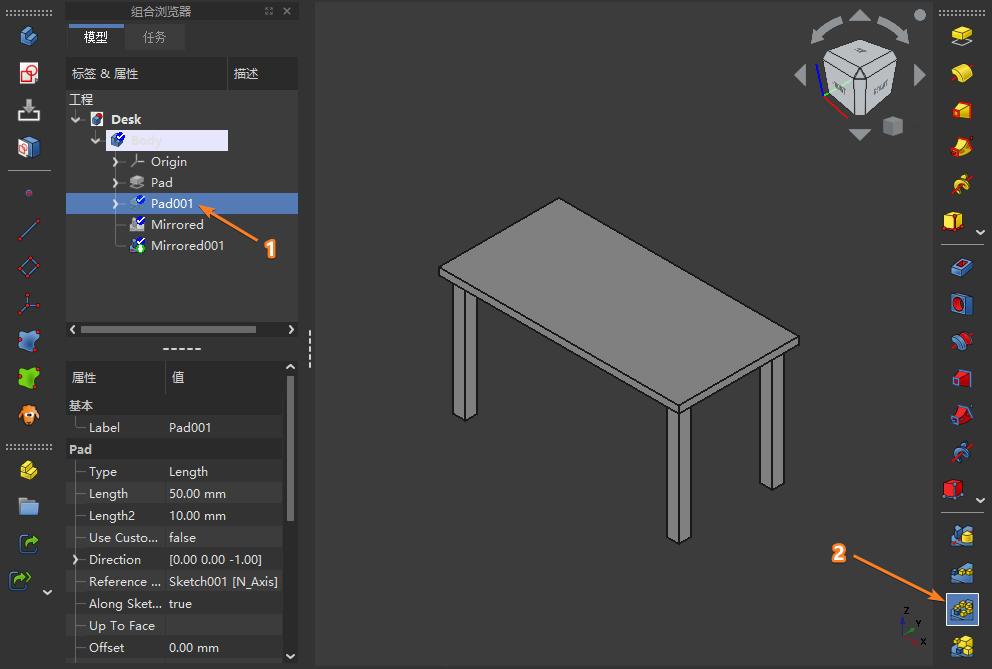Viewport: 992px width, 669px height.
Task: Click the Create body icon
Action: pyautogui.click(x=29, y=37)
